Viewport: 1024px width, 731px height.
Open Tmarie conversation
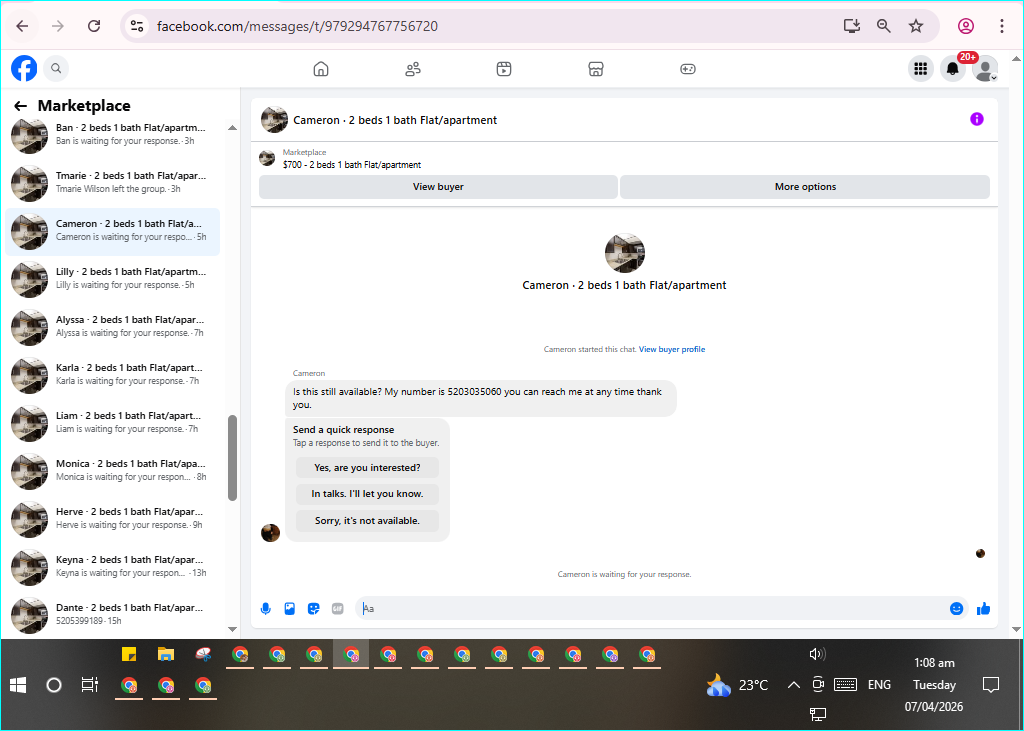pos(112,184)
